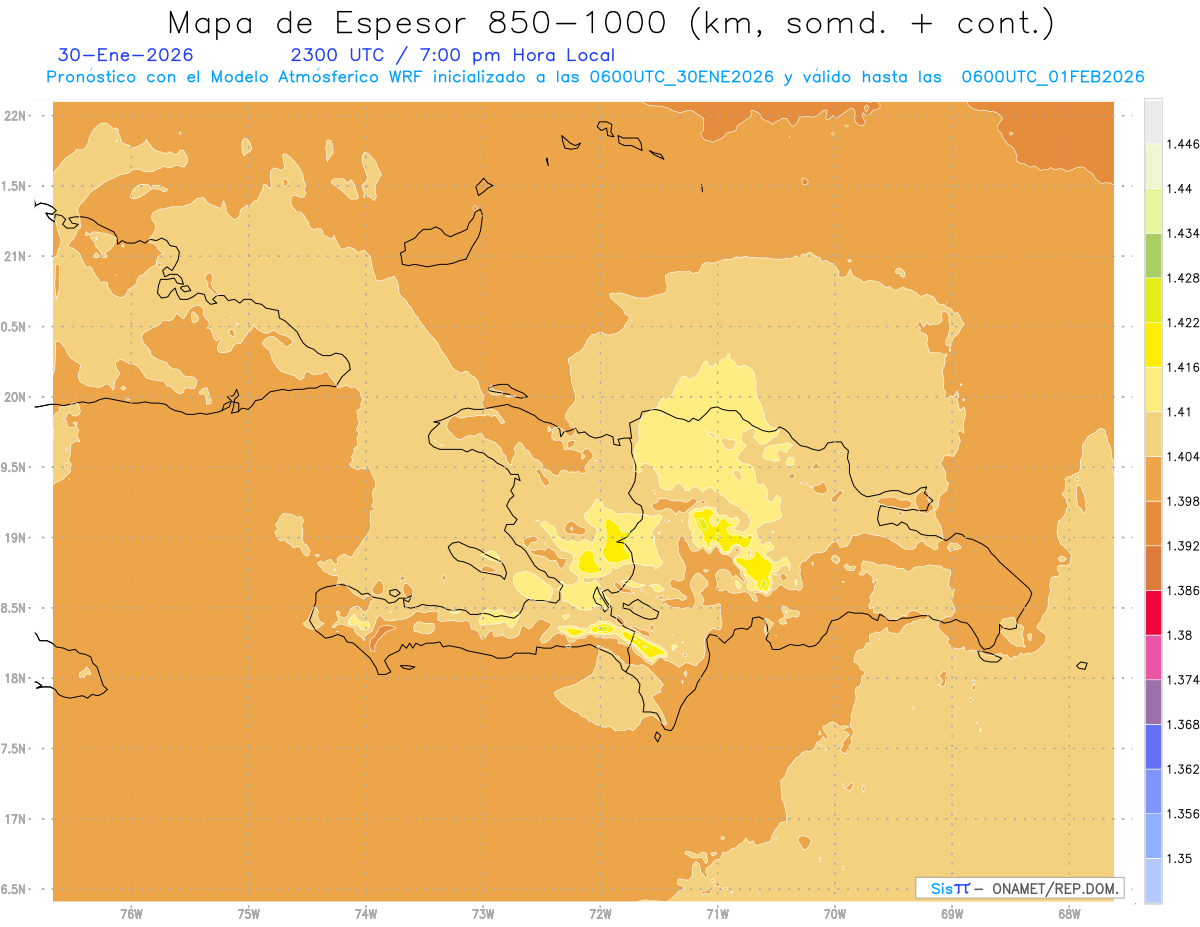
Task: Click the legend swatch between 1.398 and 1.404
Action: click(x=1153, y=479)
